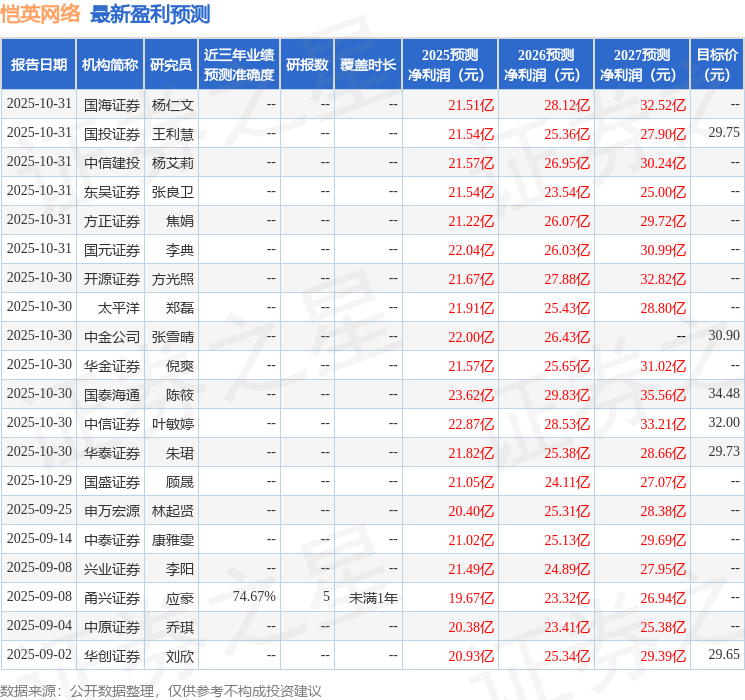Image resolution: width=745 pixels, height=700 pixels.
Task: Click the 近三年业绩预测准确度 column header
Action: pyautogui.click(x=239, y=65)
